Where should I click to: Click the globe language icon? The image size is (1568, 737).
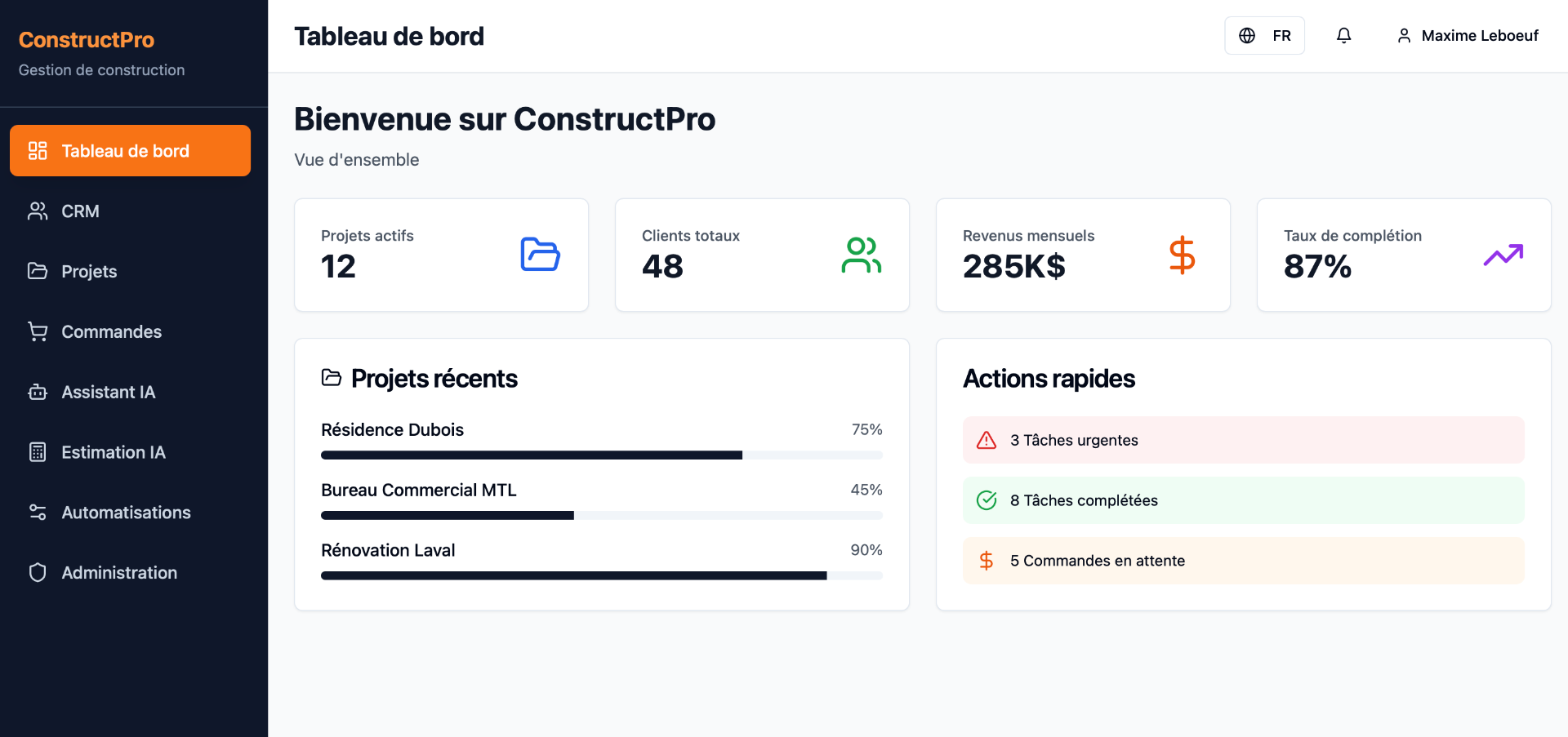pyautogui.click(x=1247, y=35)
